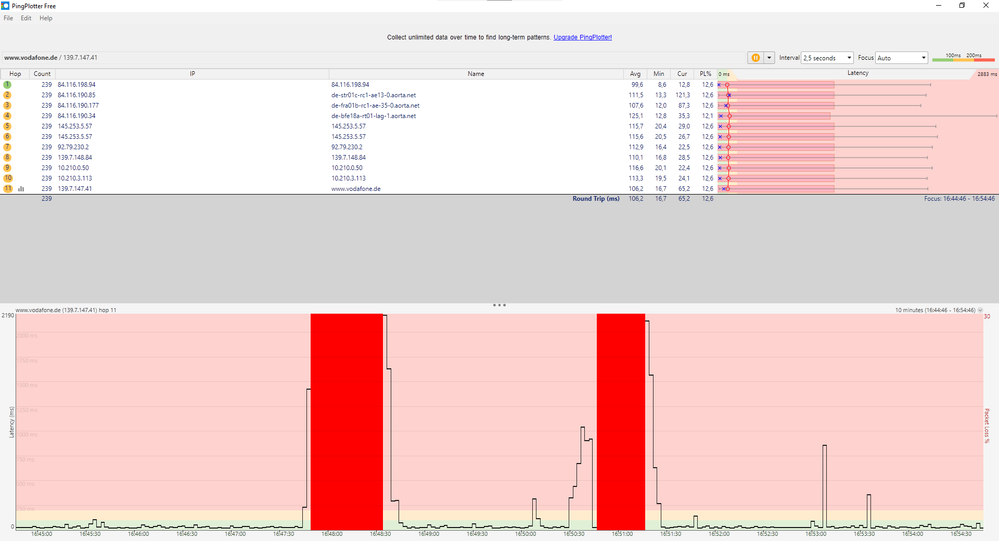999x541 pixels.
Task: Pause the trace with the orange pause button
Action: click(x=756, y=57)
